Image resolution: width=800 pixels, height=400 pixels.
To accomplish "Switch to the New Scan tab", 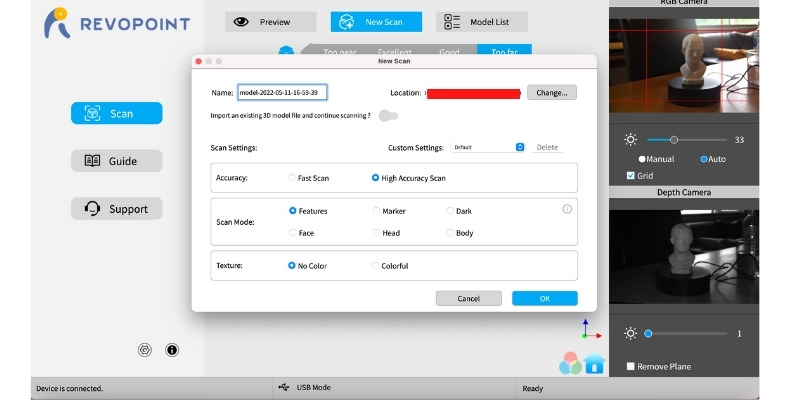I will [x=377, y=22].
